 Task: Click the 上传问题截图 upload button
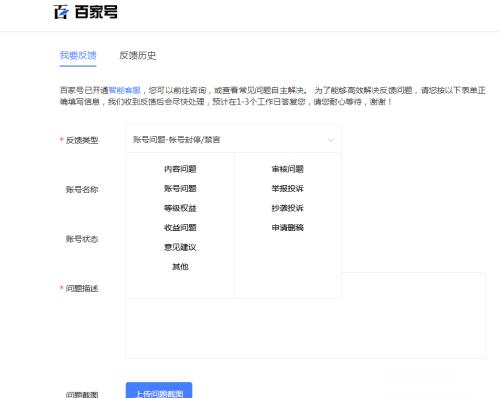(159, 391)
